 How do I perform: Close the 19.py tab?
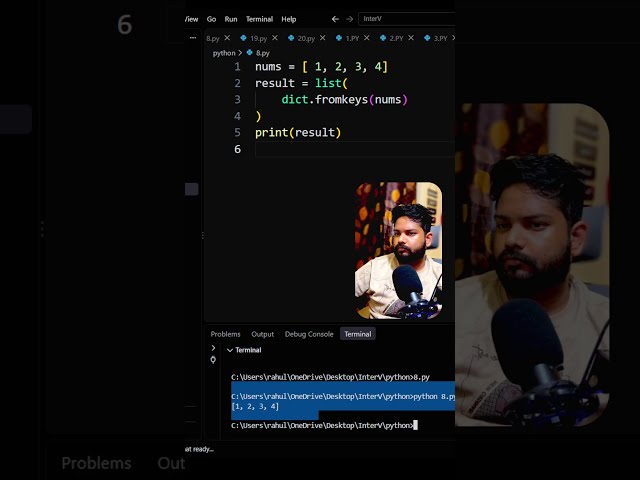pyautogui.click(x=275, y=38)
